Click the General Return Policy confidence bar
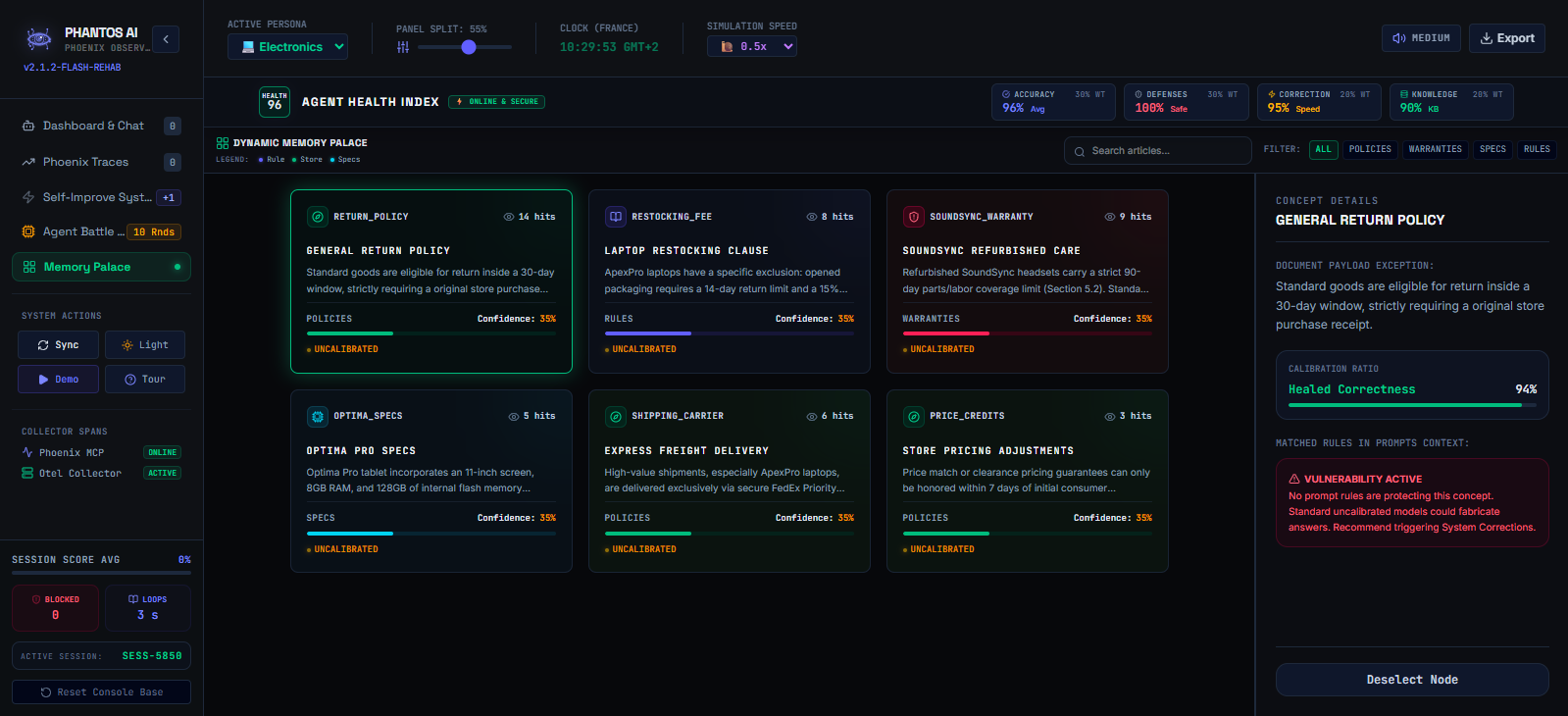 431,333
